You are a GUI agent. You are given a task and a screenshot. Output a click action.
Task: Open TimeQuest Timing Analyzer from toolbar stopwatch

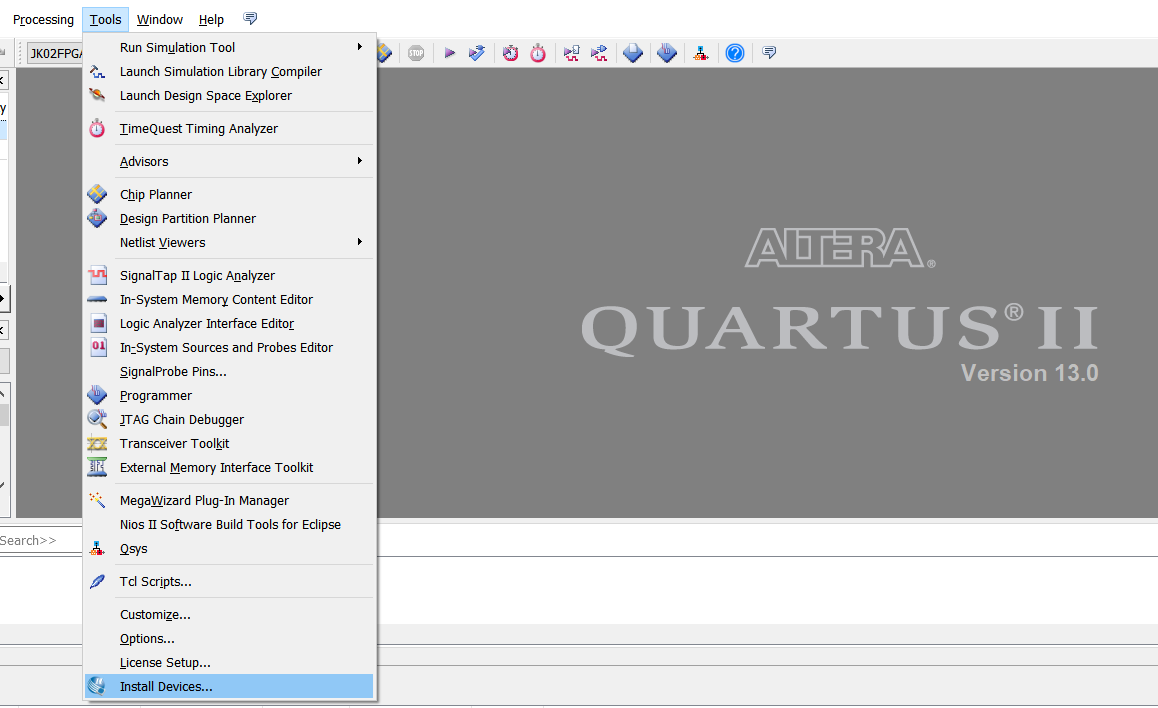[538, 53]
